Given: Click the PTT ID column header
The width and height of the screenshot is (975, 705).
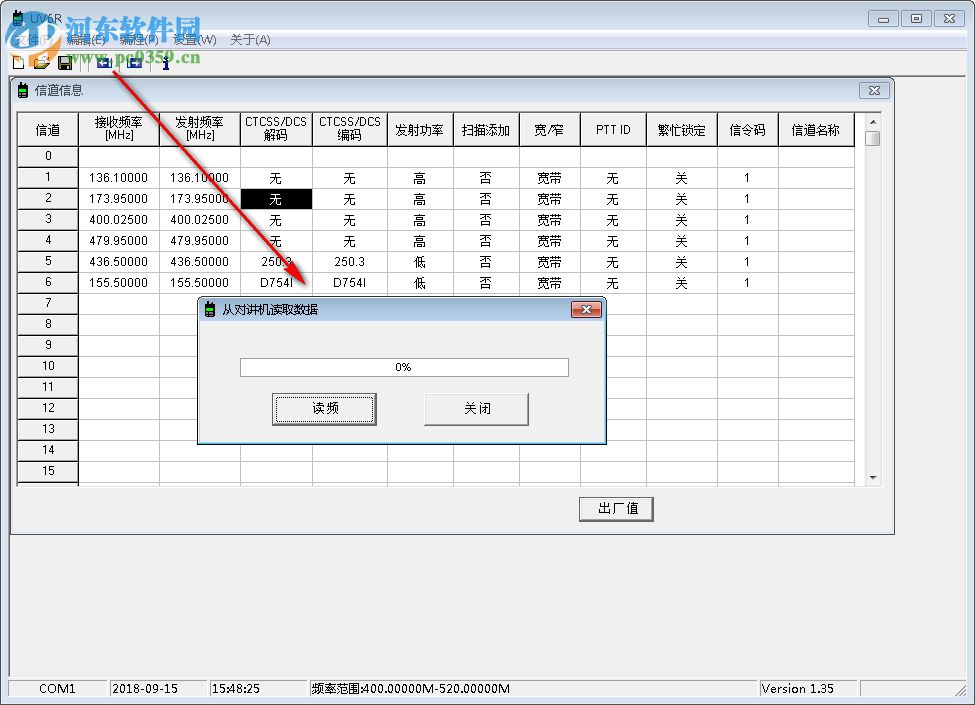Looking at the screenshot, I should point(613,129).
